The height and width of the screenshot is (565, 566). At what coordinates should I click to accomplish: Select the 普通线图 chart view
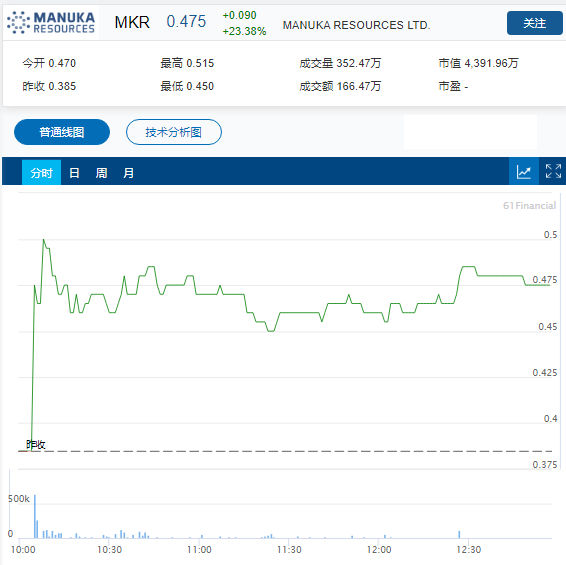62,132
